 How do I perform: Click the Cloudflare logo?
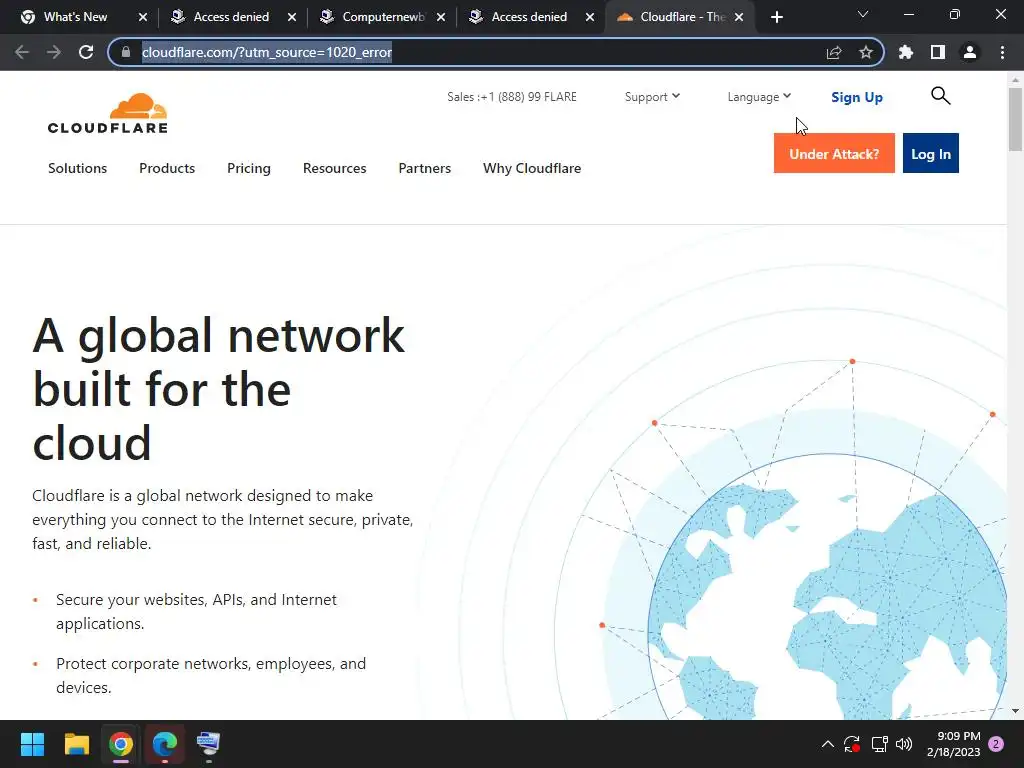tap(108, 113)
